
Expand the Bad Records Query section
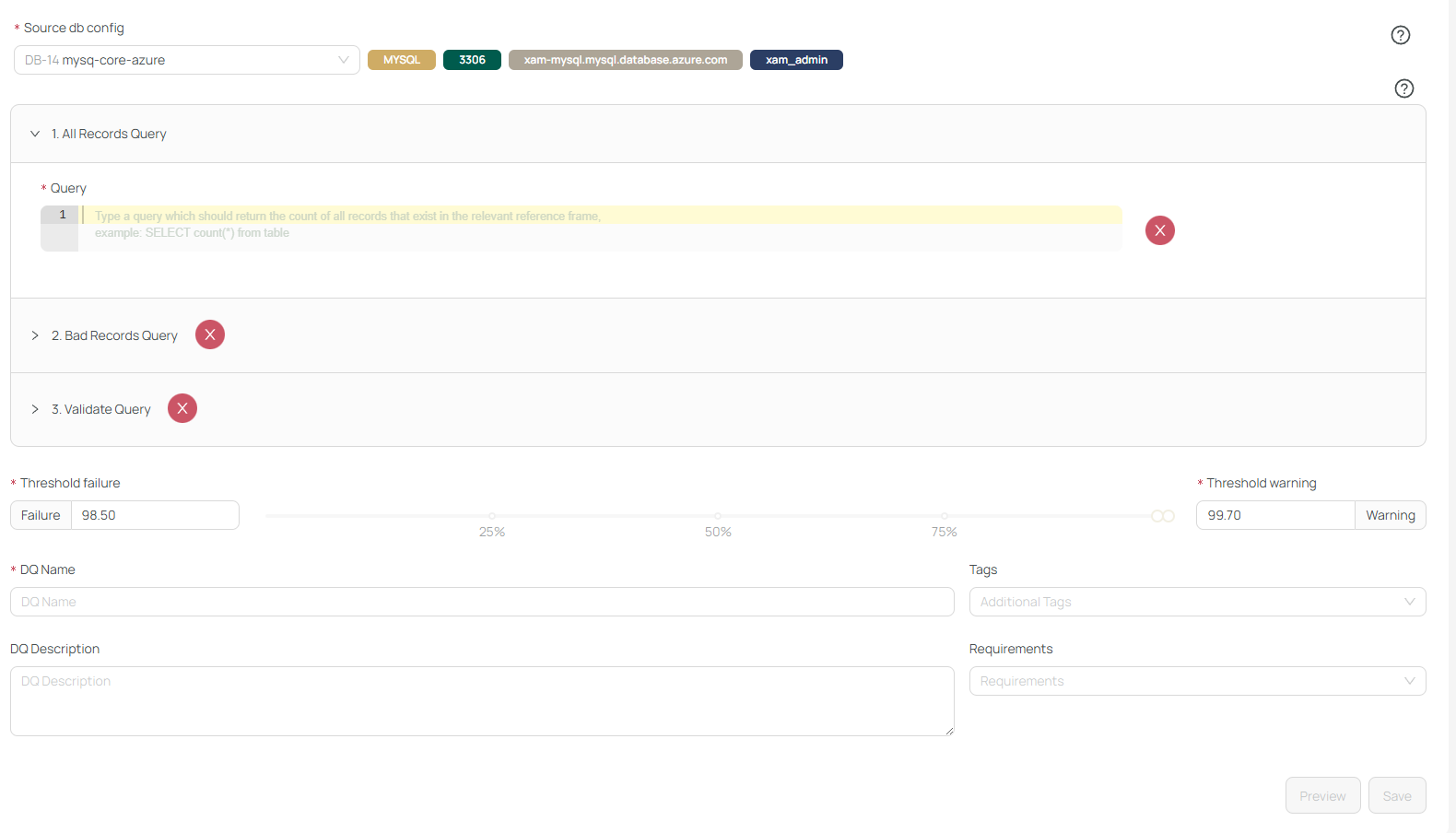click(35, 335)
